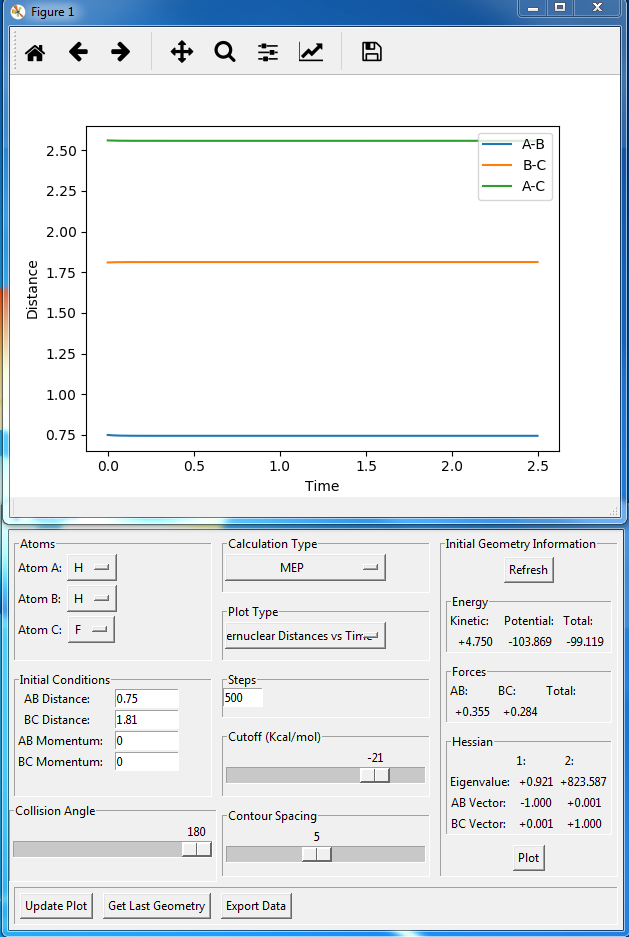Screen dimensions: 629x937
Task: Open the Plot Type dropdown
Action: pyautogui.click(x=305, y=636)
